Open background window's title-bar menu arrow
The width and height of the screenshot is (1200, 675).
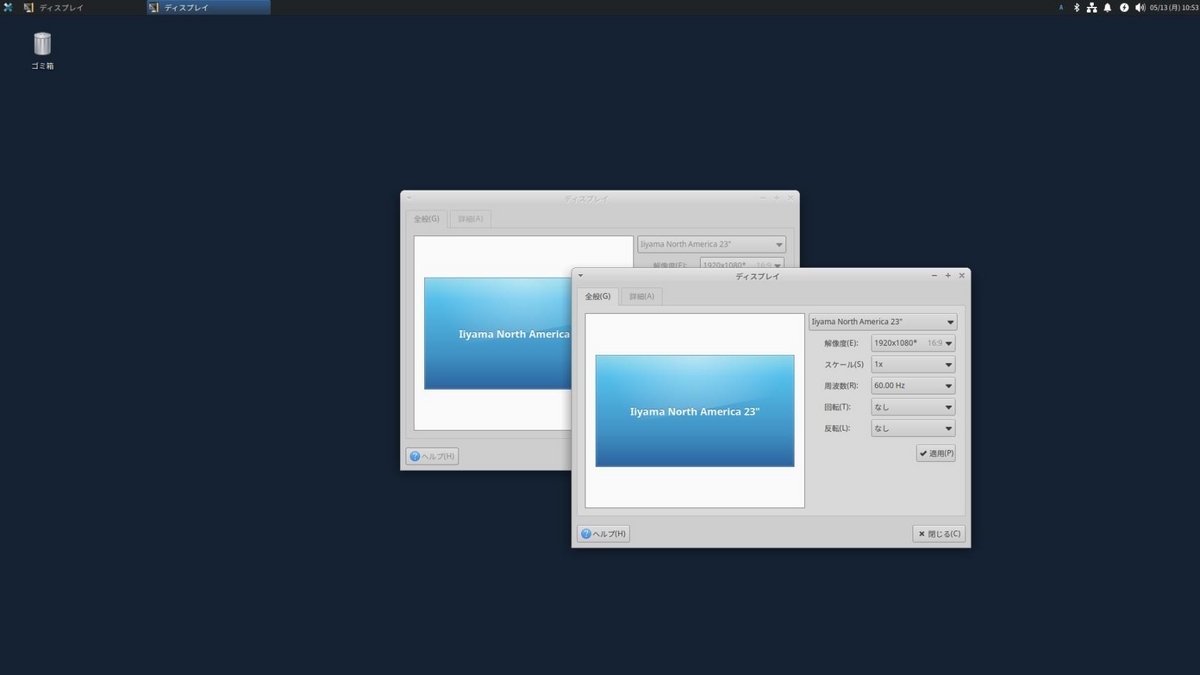pos(409,197)
